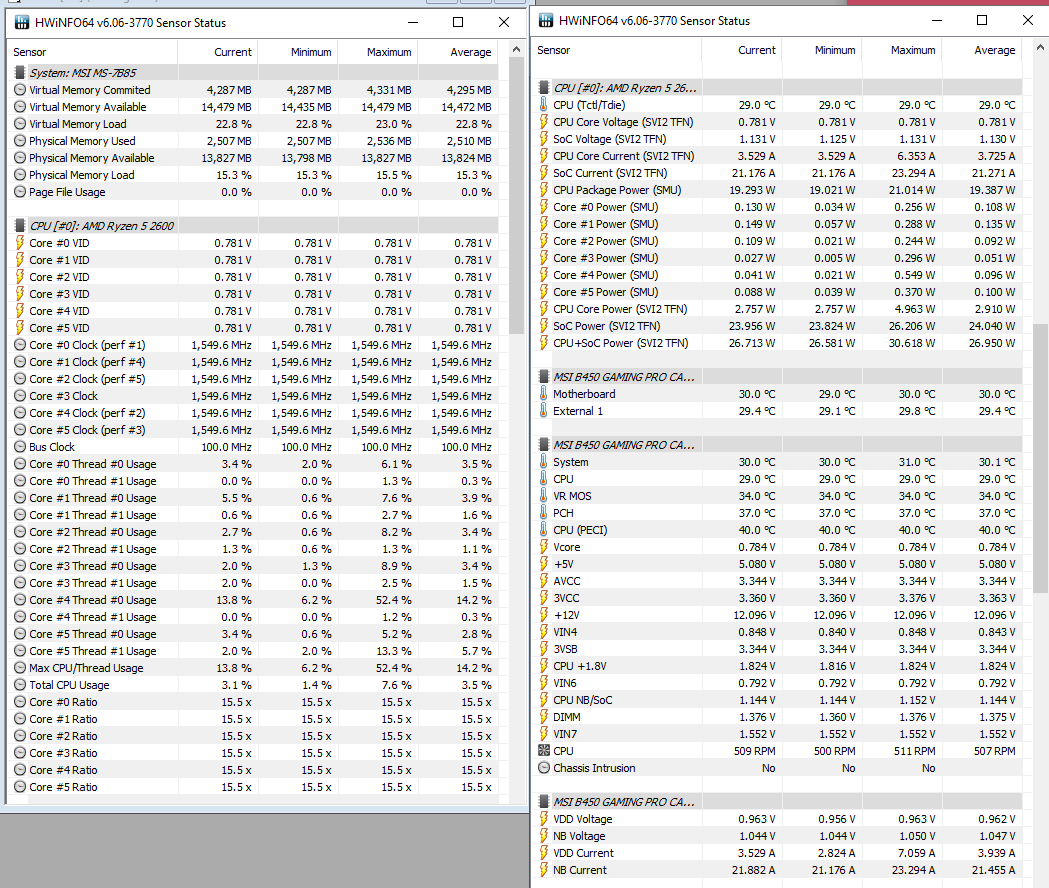Select the VIN7 voltage row
Screen dimensions: 1049x888
click(777, 734)
